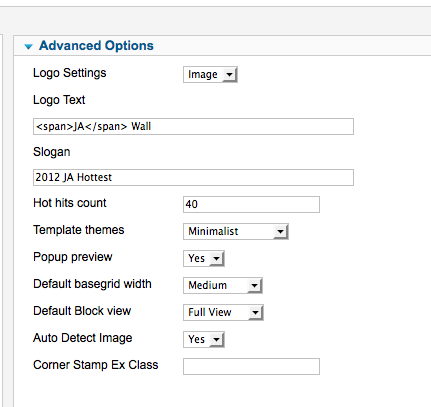Open the Default Block view dropdown

coord(223,313)
